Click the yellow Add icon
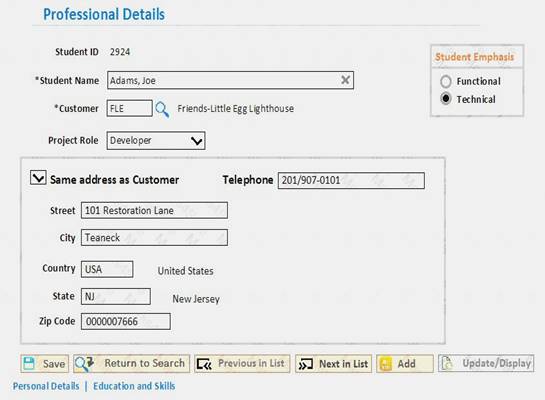 point(385,364)
